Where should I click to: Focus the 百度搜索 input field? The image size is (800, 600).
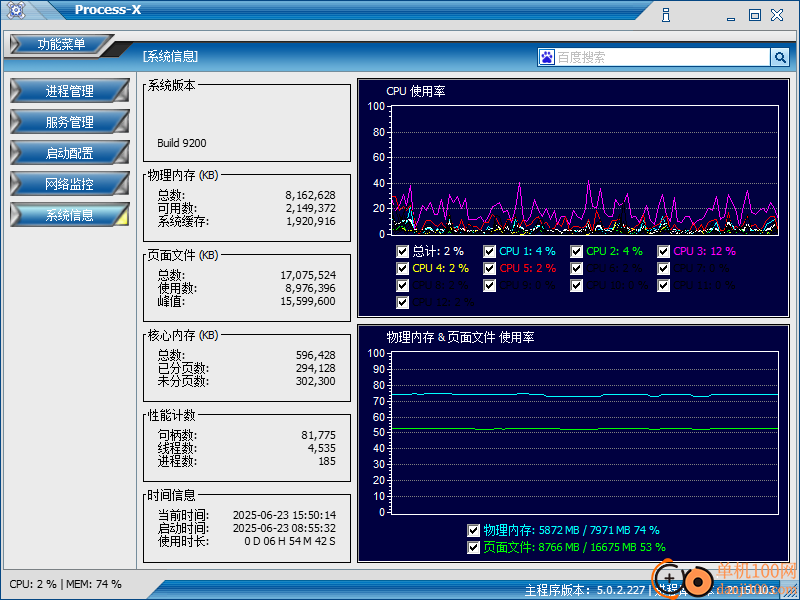click(662, 57)
